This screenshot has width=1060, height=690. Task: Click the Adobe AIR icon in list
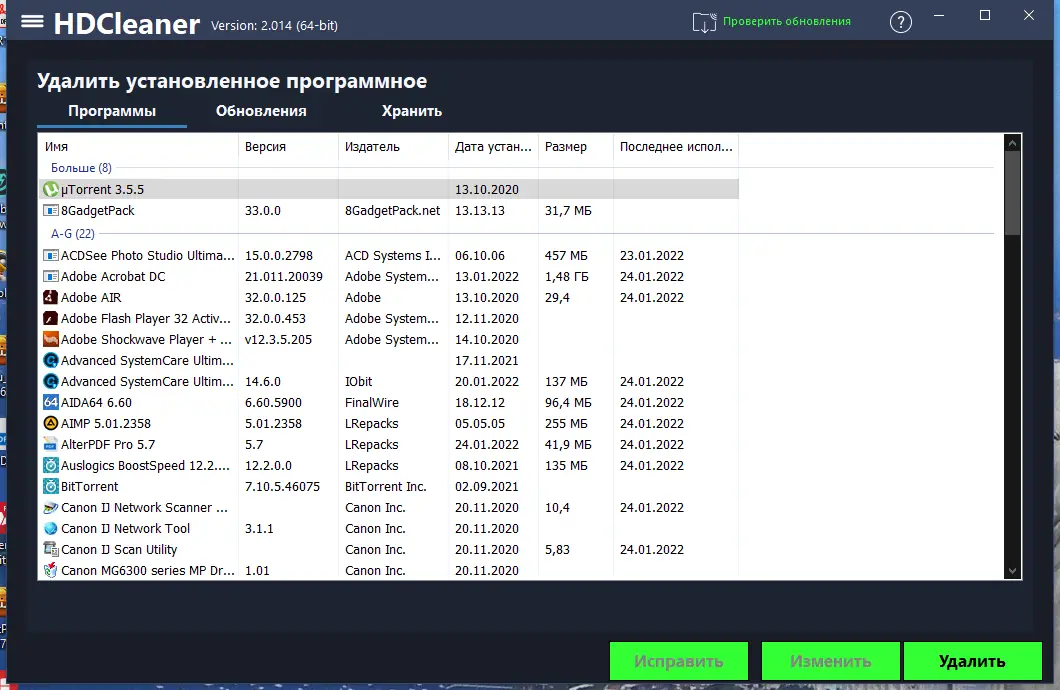(51, 297)
